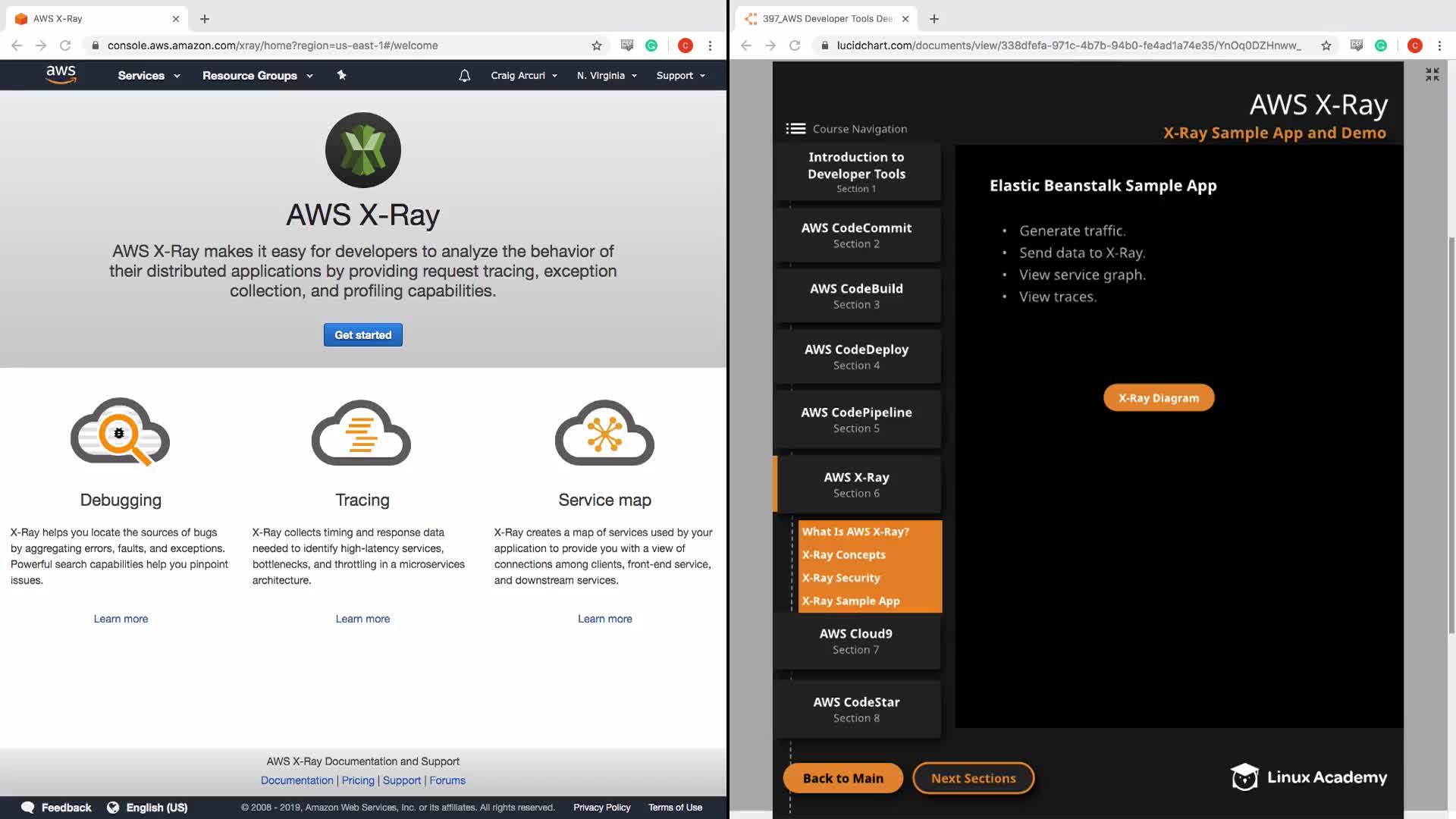Open the X-Ray Concepts lesson item
The image size is (1456, 819).
point(843,555)
